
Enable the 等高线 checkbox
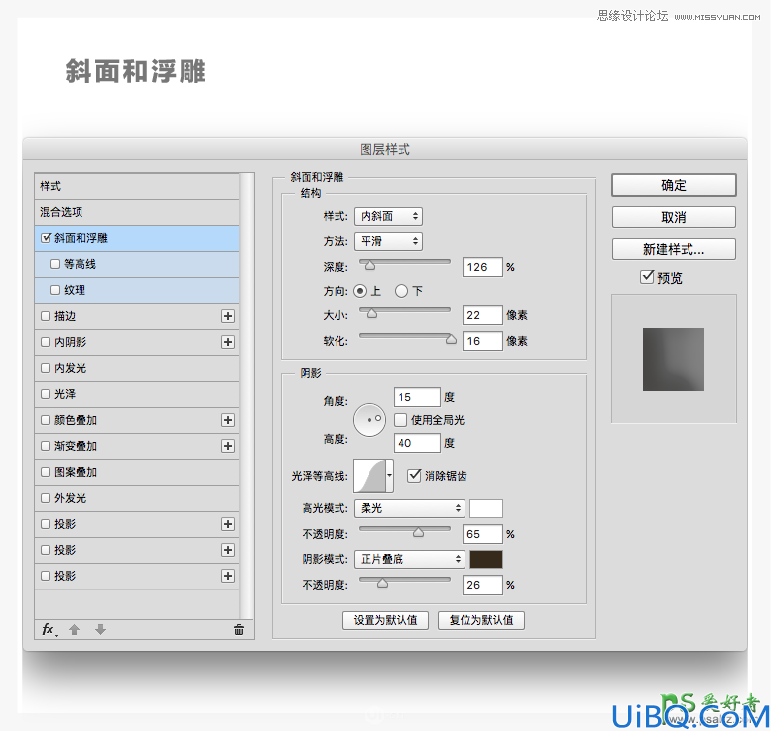[x=55, y=264]
